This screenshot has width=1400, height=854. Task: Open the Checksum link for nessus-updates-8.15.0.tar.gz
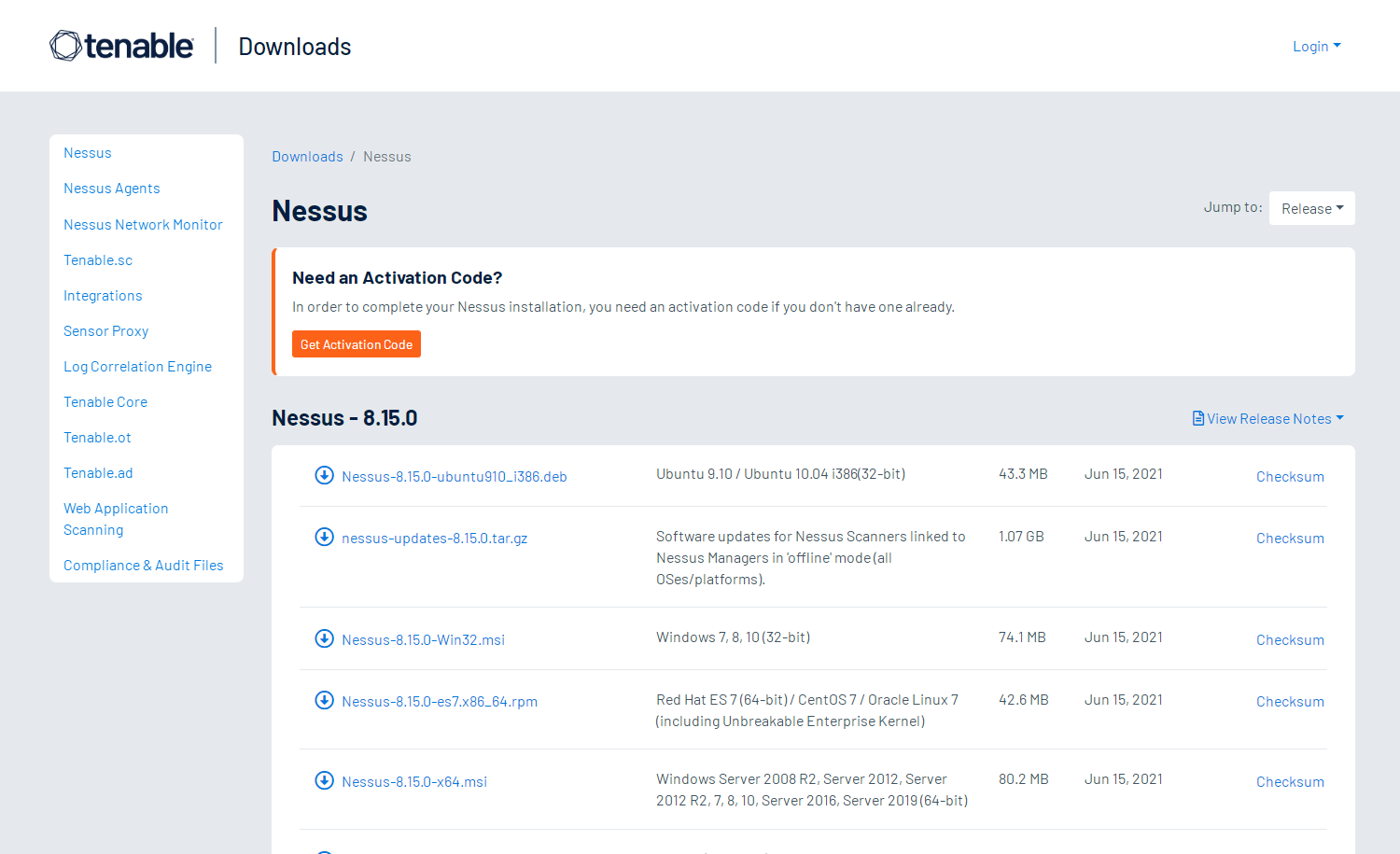click(x=1290, y=538)
